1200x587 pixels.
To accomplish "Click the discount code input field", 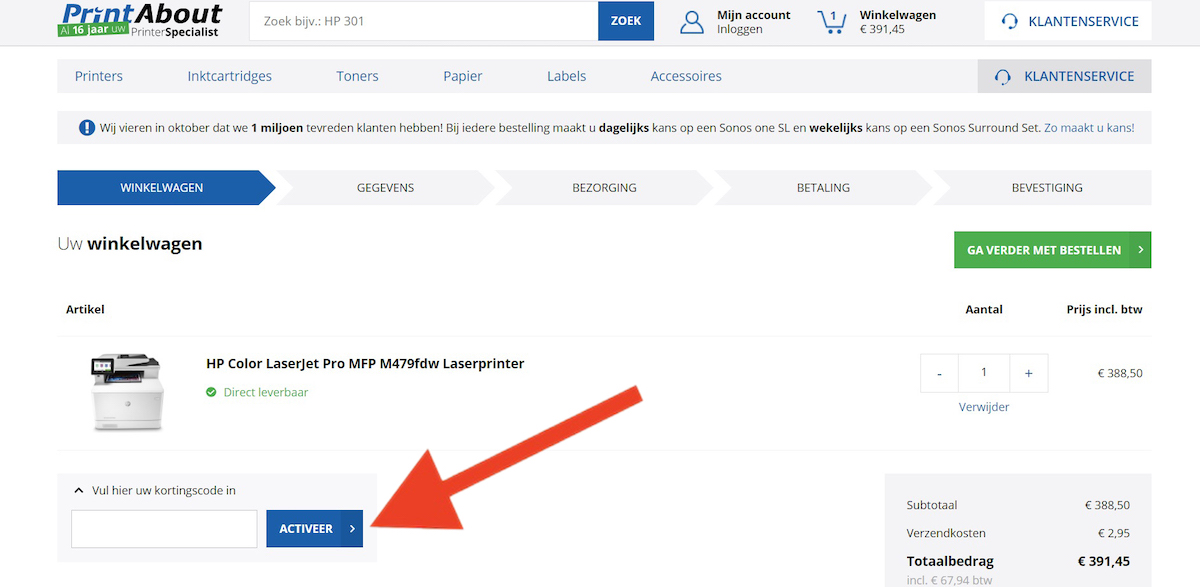I will click(x=164, y=529).
